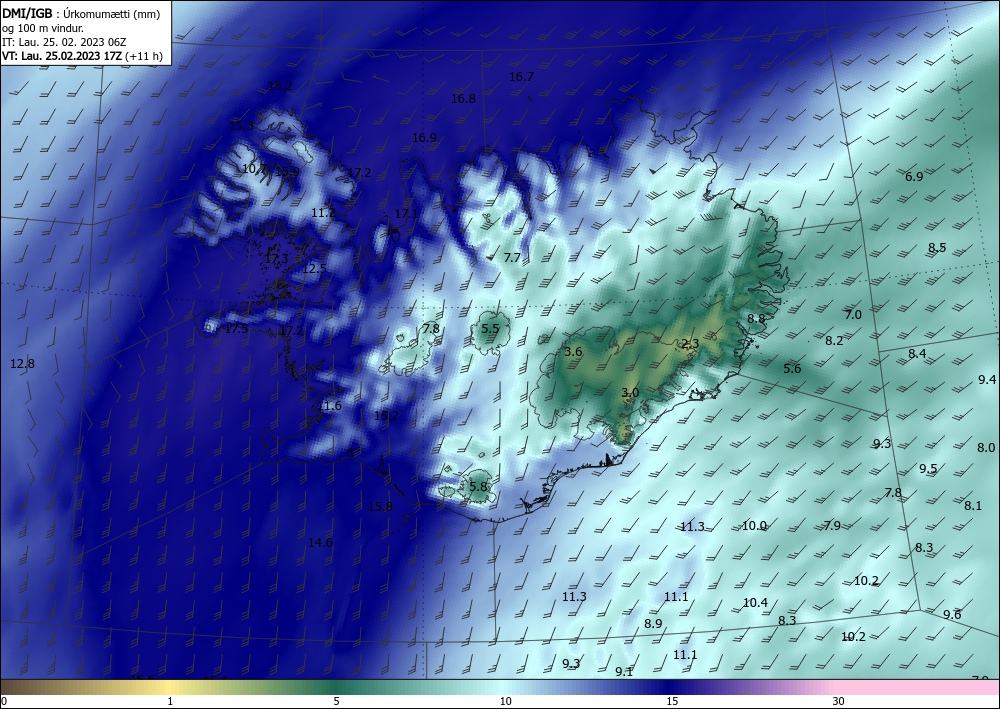Image resolution: width=1000 pixels, height=709 pixels.
Task: Click the 2.3 value label
Action: point(690,344)
